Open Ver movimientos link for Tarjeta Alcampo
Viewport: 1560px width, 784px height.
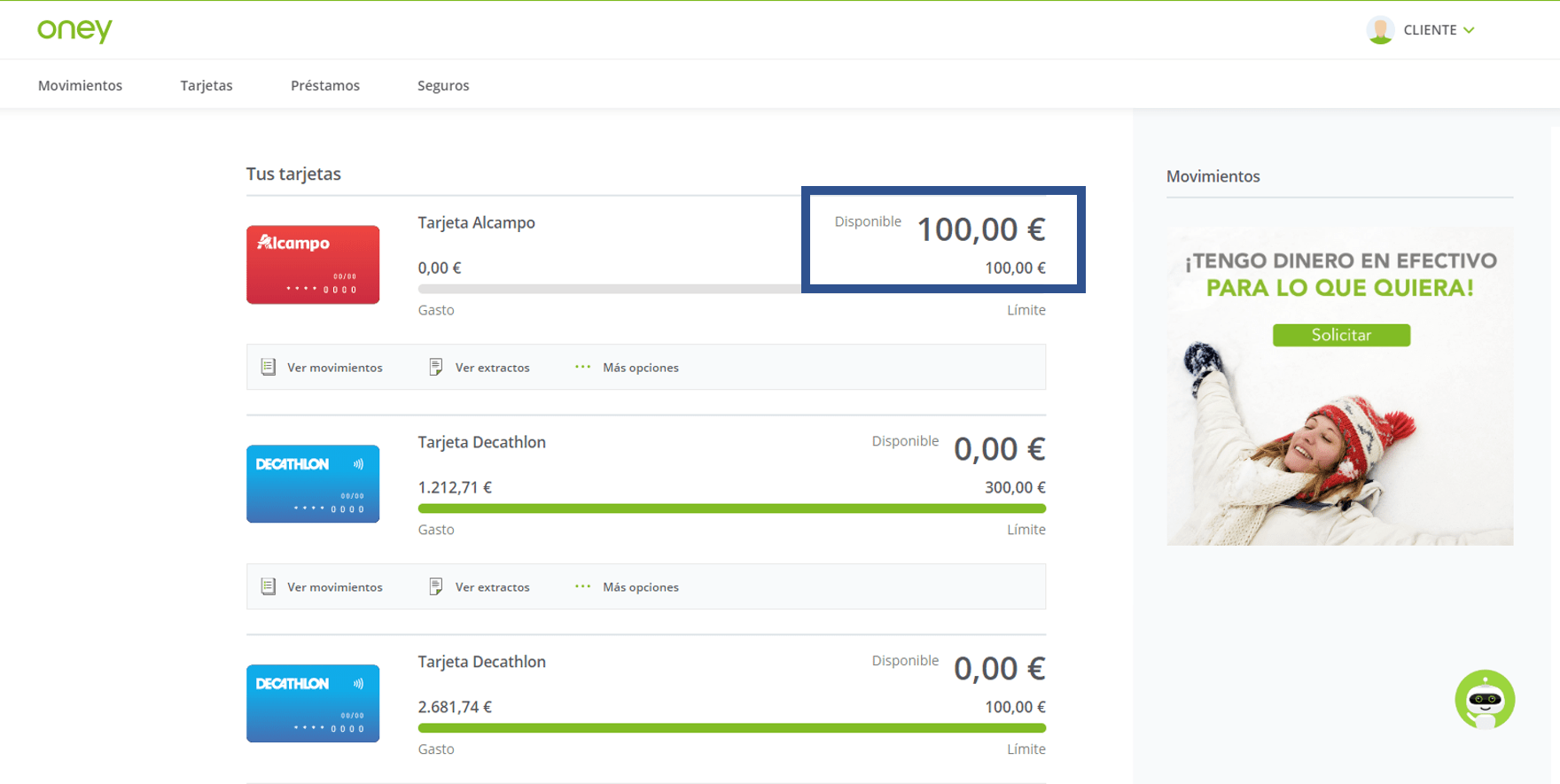335,368
